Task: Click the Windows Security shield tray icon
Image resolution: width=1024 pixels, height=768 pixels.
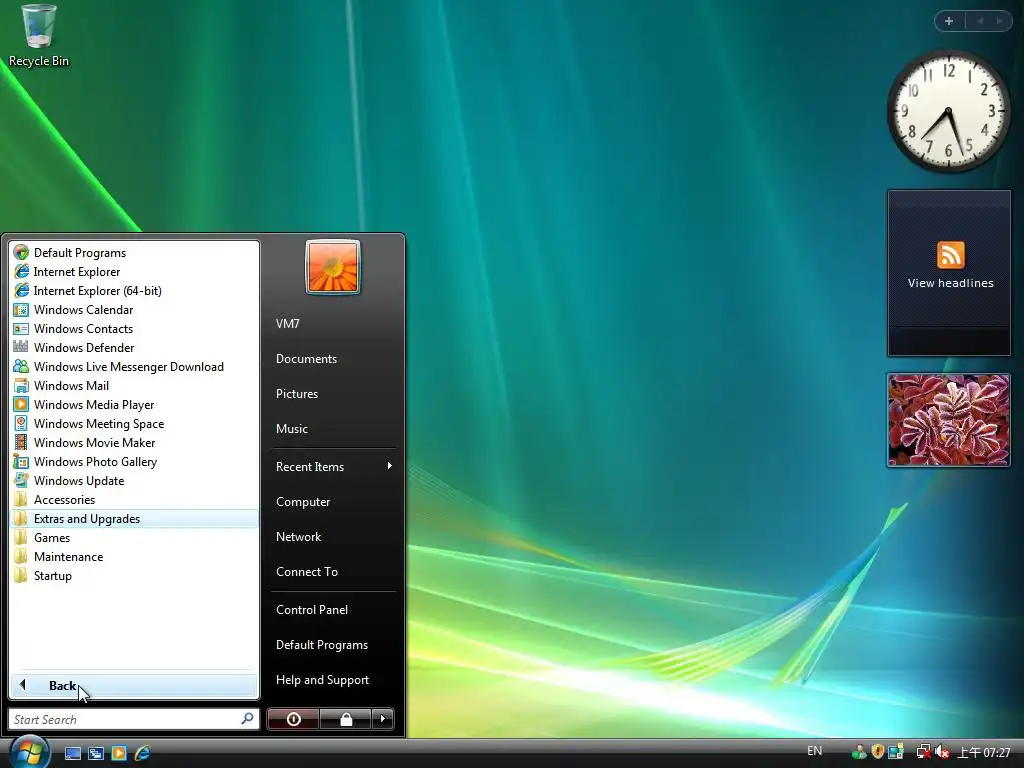Action: point(878,752)
